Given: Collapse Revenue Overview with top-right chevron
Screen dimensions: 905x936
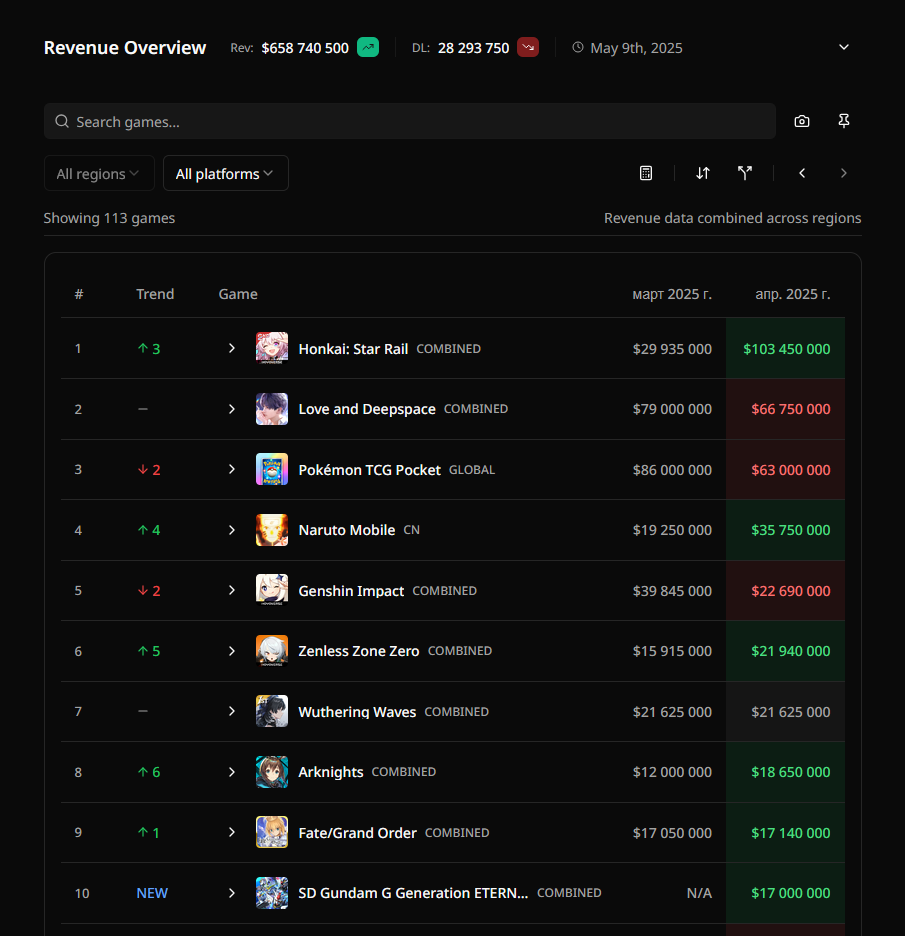Looking at the screenshot, I should pyautogui.click(x=844, y=47).
